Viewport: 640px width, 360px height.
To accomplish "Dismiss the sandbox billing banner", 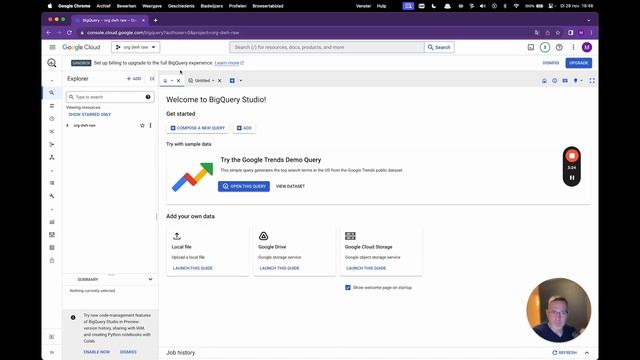I will coord(551,63).
